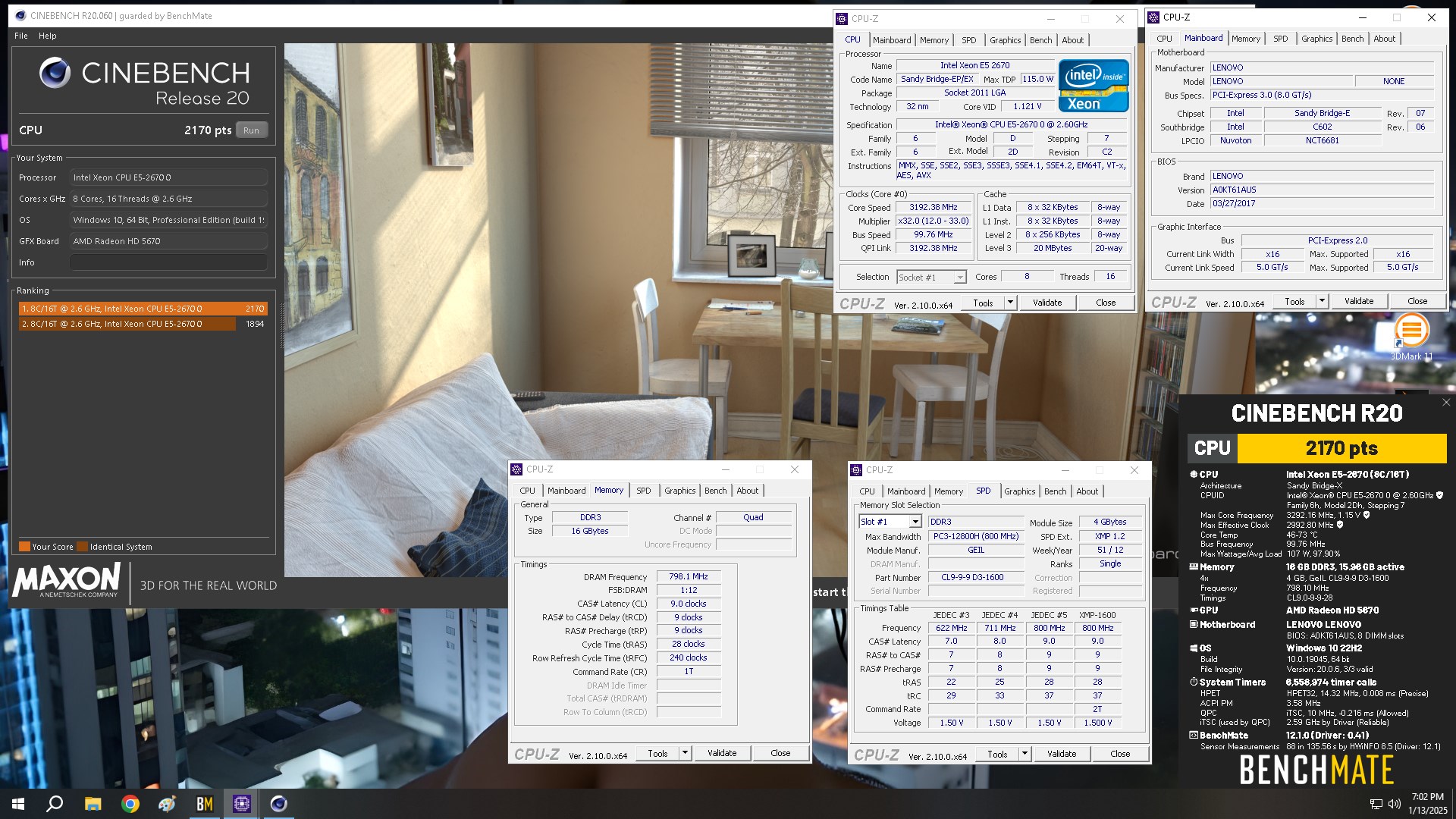The image size is (1456, 819).
Task: Click Your Score orange legend swatch
Action: (24, 547)
